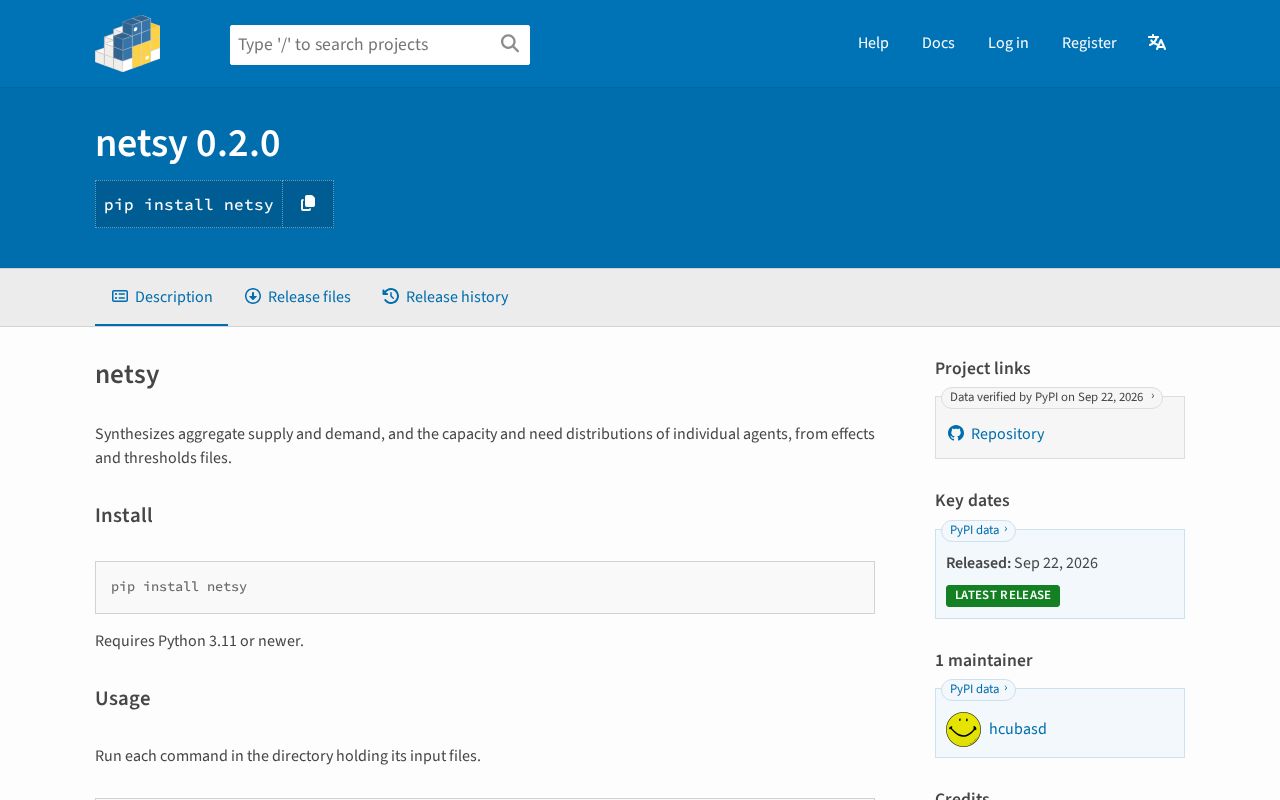1280x800 pixels.
Task: Expand the 'Data verified by PyPI' badge
Action: pyautogui.click(x=1052, y=397)
